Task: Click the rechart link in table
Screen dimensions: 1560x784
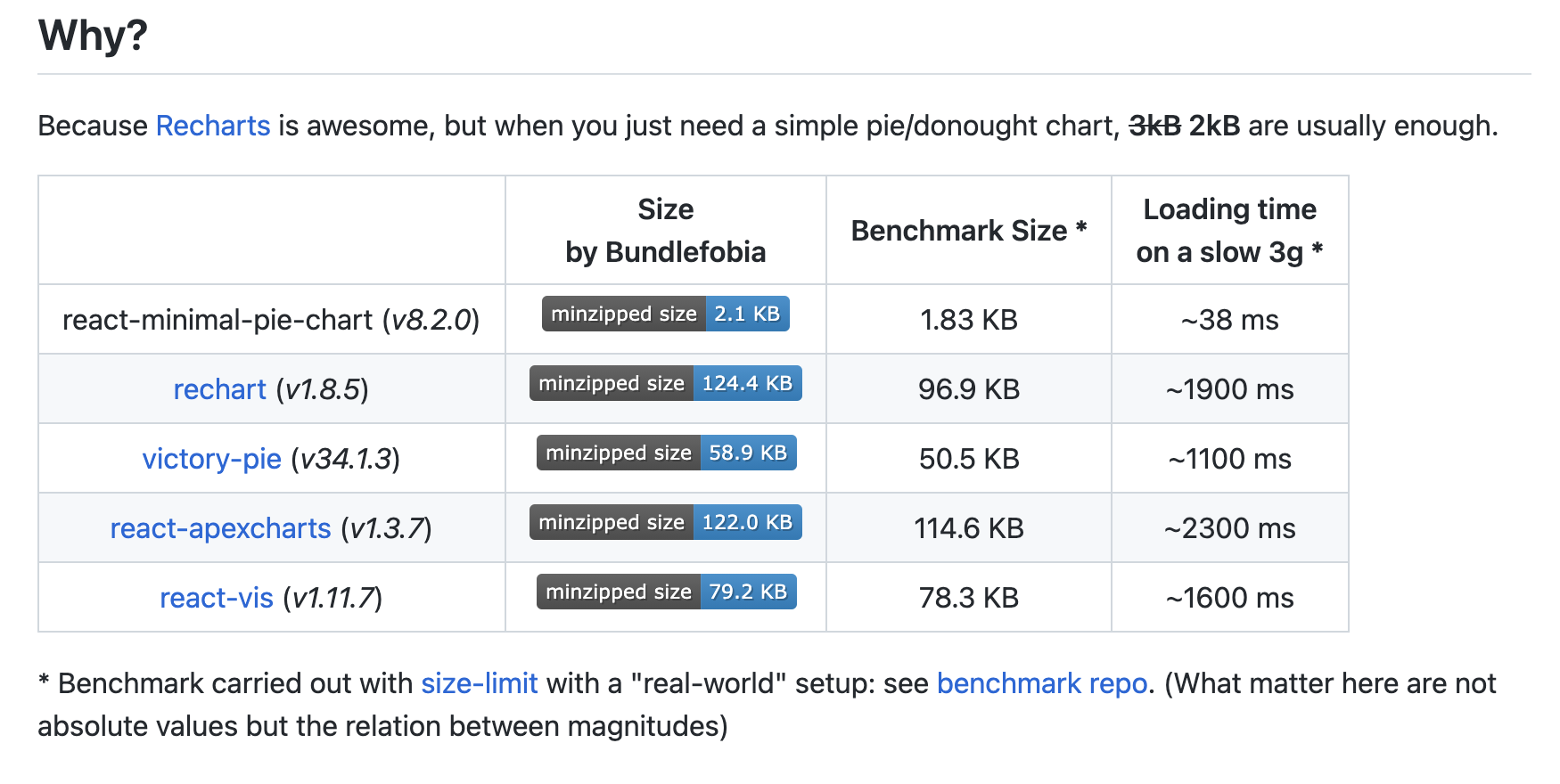Action: tap(219, 389)
